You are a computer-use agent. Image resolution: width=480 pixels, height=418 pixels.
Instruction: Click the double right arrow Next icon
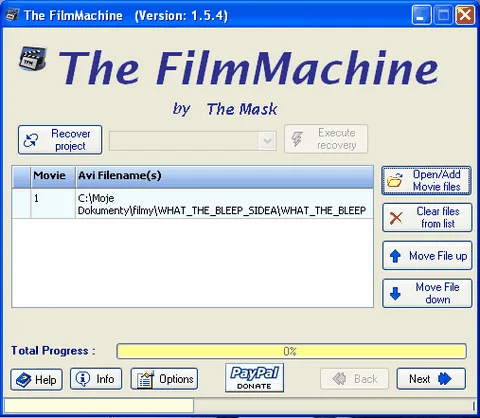point(445,379)
